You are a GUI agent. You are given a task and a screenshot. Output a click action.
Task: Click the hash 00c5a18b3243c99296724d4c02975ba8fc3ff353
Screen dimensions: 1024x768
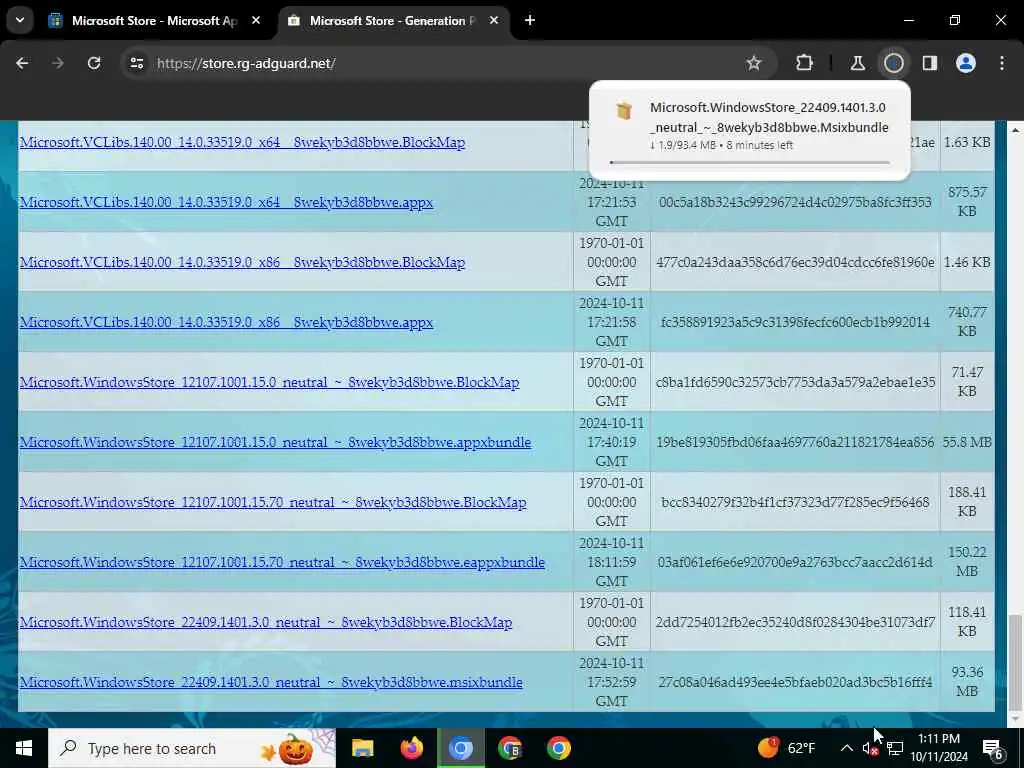pos(795,202)
